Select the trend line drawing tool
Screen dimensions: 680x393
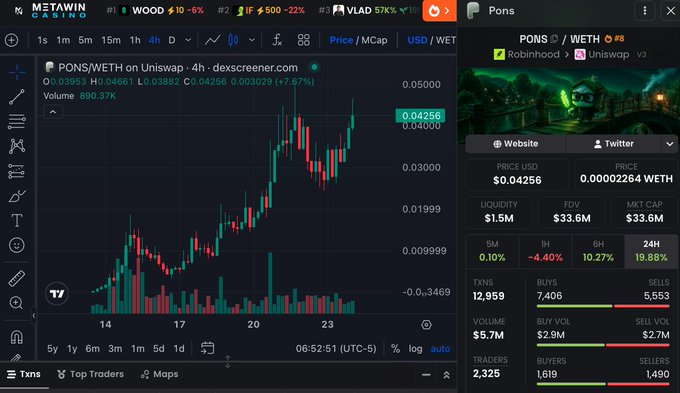(x=16, y=97)
